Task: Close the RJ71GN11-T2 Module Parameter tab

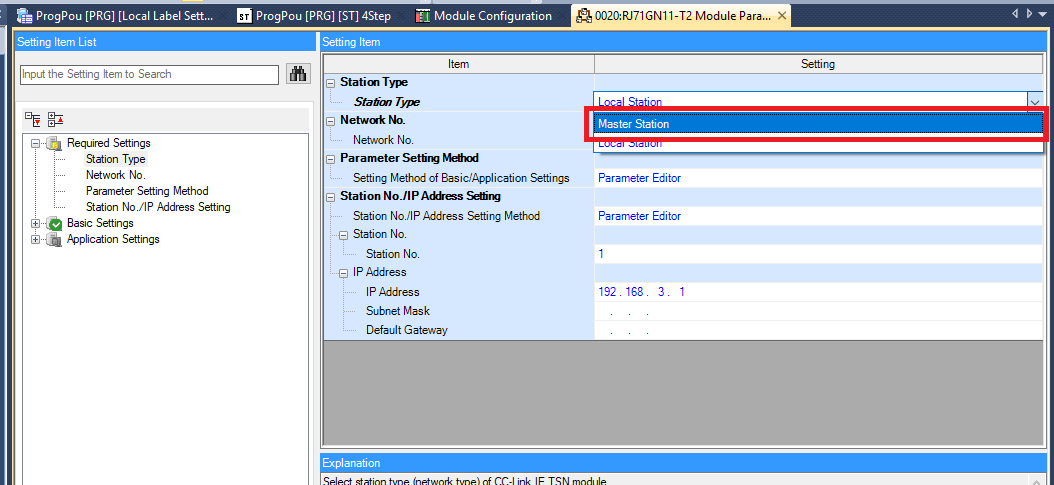Action: click(x=782, y=15)
